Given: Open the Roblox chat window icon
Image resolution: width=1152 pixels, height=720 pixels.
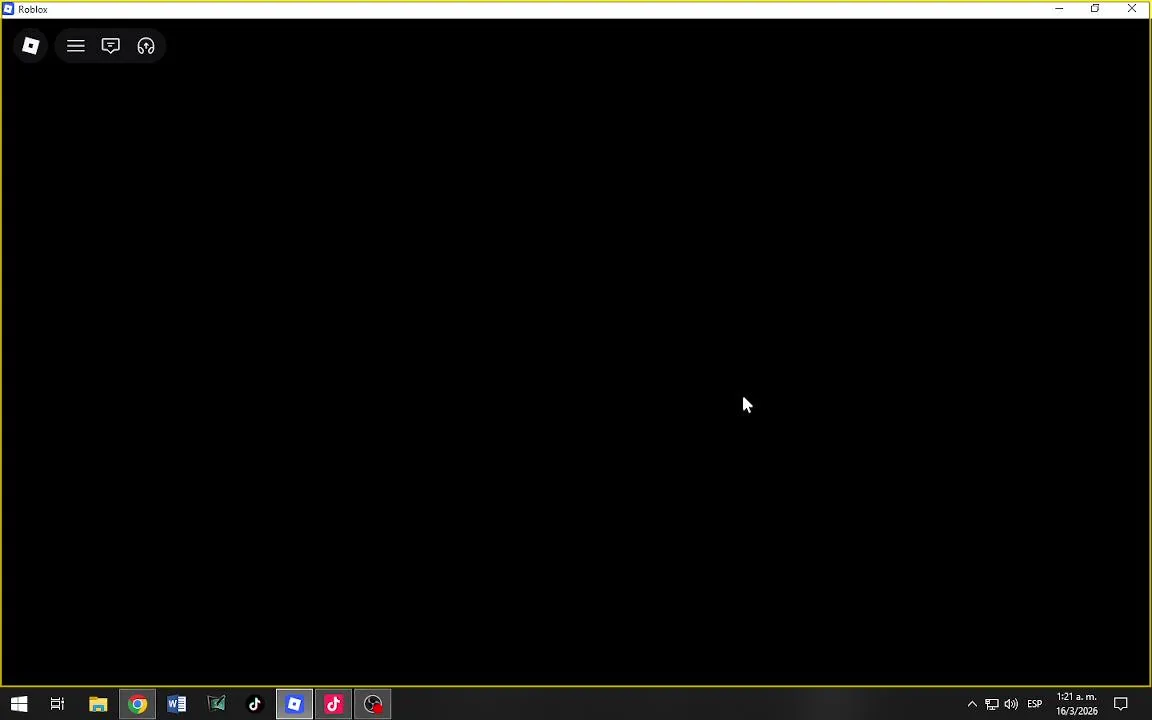Looking at the screenshot, I should click(x=110, y=46).
